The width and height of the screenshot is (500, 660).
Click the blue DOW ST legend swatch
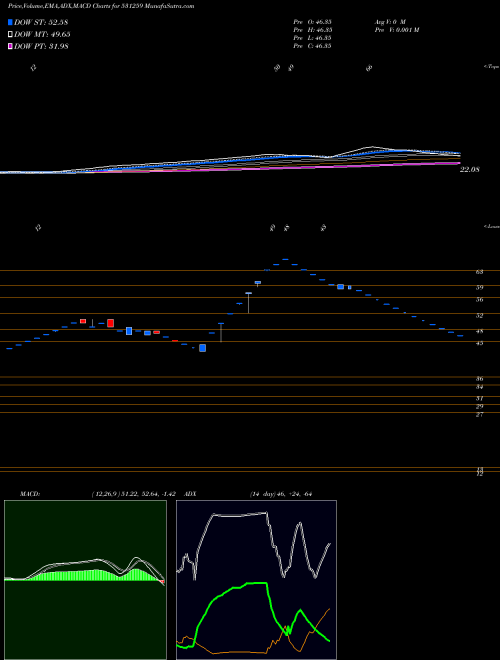10,22
